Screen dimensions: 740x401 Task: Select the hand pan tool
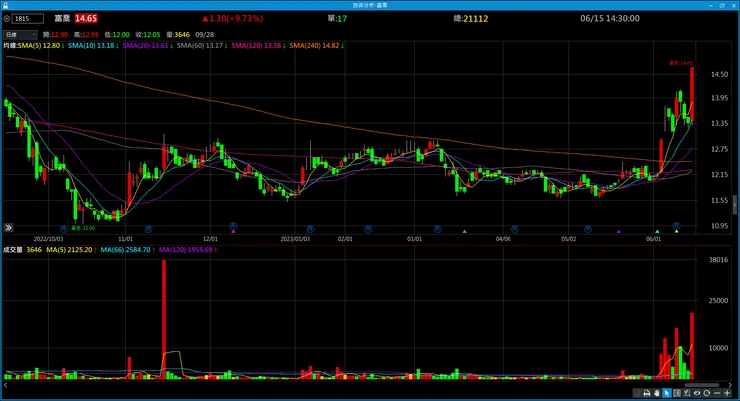656,393
